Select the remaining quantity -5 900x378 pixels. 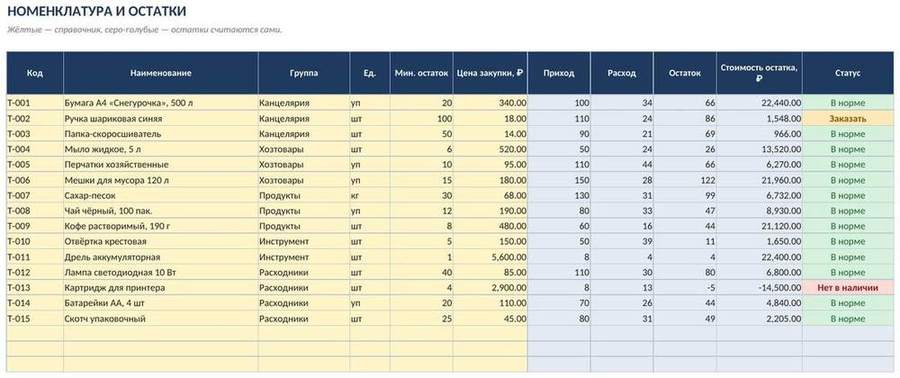685,287
